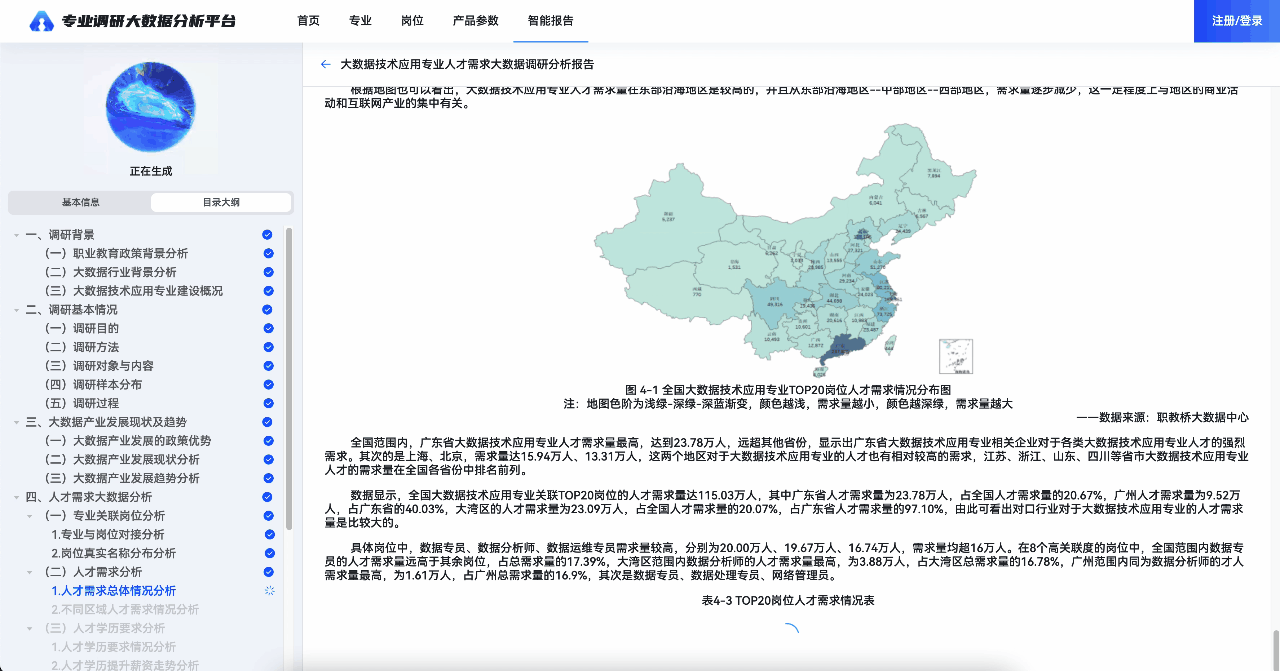The image size is (1280, 671).
Task: Click the South China Sea inset map
Action: pyautogui.click(x=955, y=356)
